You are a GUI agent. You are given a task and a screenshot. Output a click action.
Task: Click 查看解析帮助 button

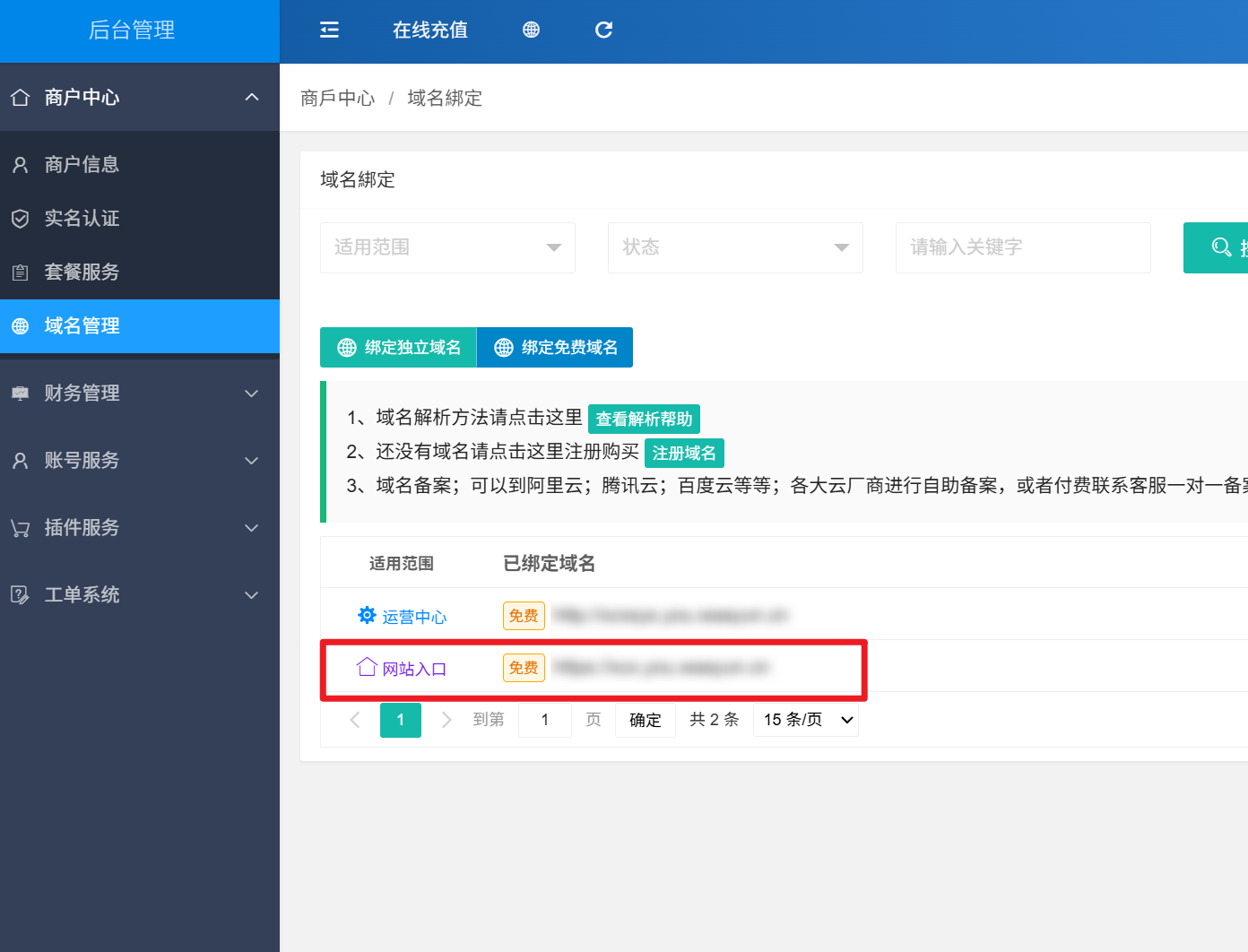click(644, 420)
